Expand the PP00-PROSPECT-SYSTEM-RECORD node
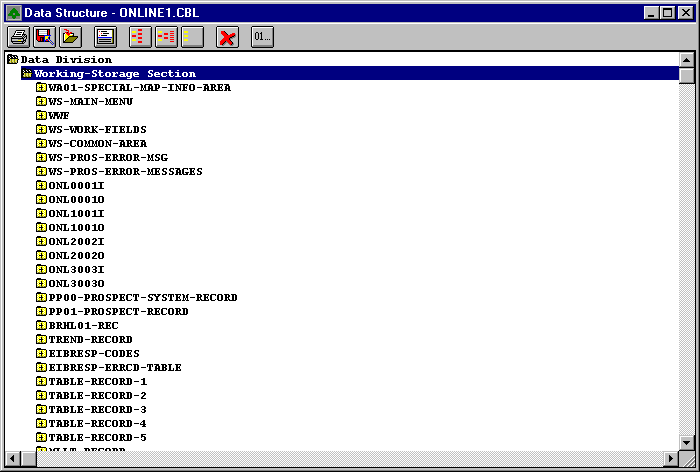 [41, 298]
